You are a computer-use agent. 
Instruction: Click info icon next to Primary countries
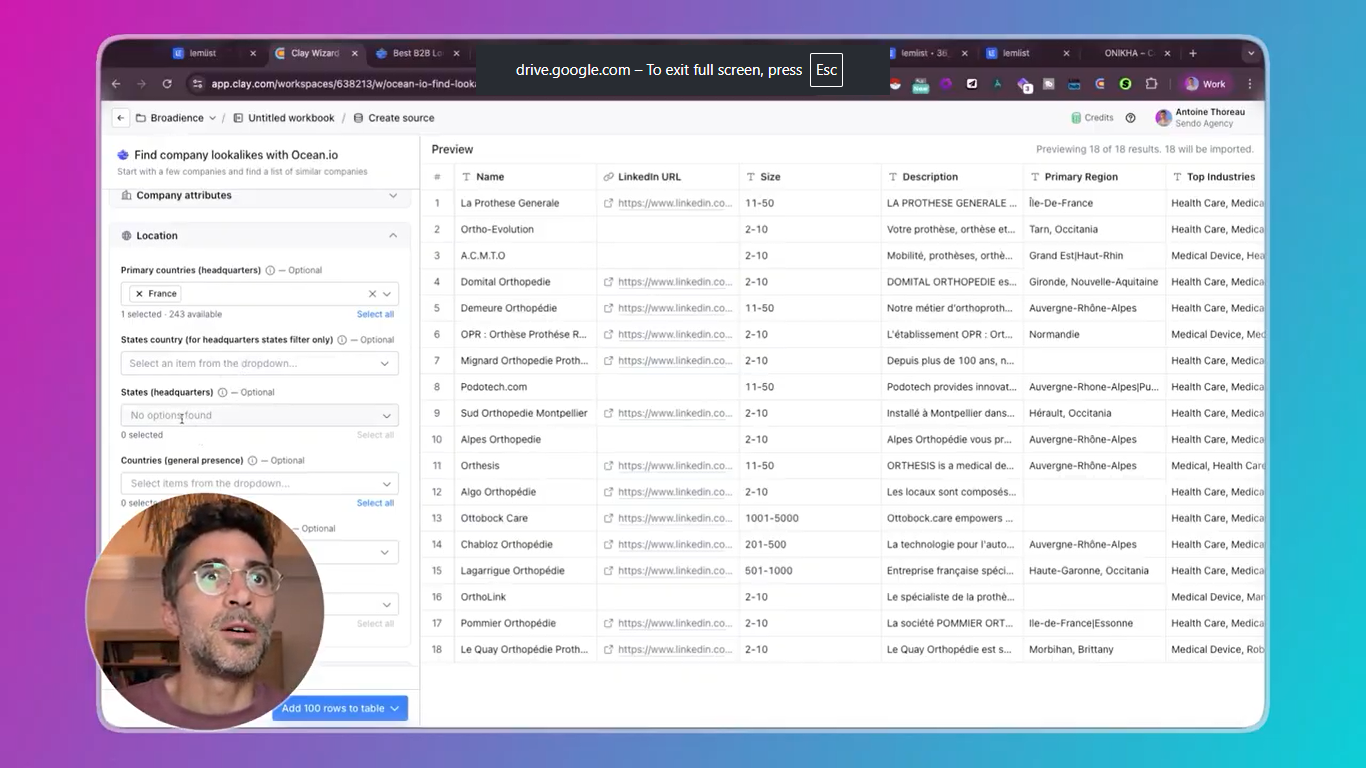coord(270,270)
